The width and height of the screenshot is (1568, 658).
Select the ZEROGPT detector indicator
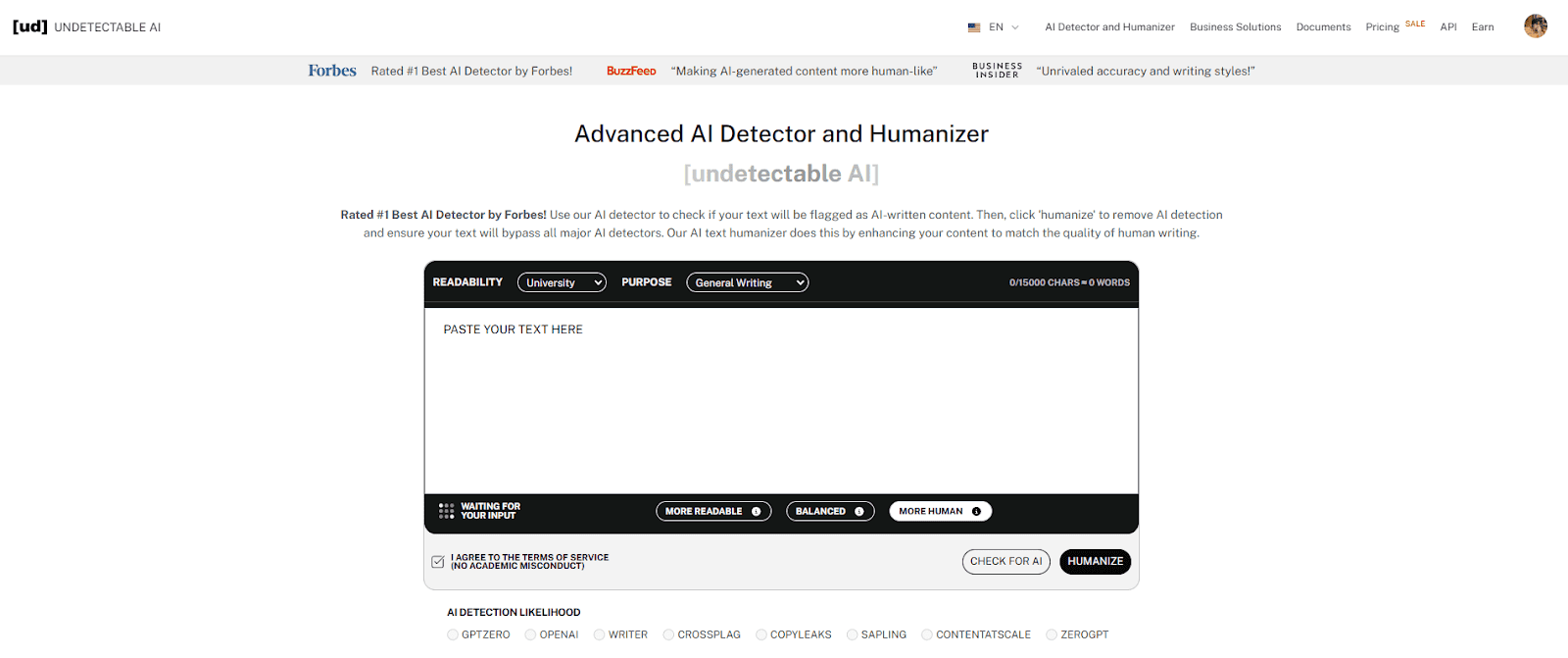1052,634
